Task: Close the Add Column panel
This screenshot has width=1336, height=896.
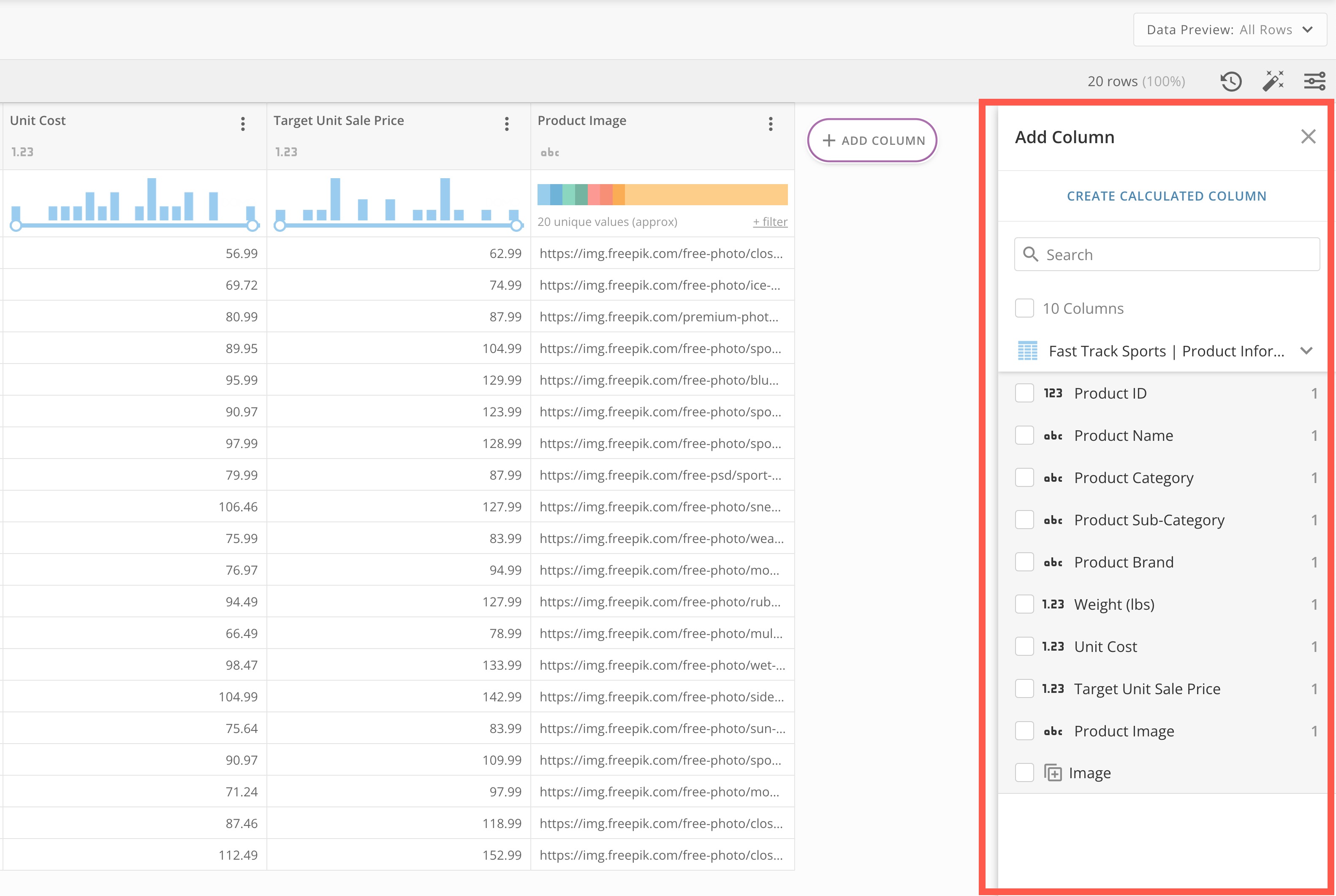Action: (1309, 136)
